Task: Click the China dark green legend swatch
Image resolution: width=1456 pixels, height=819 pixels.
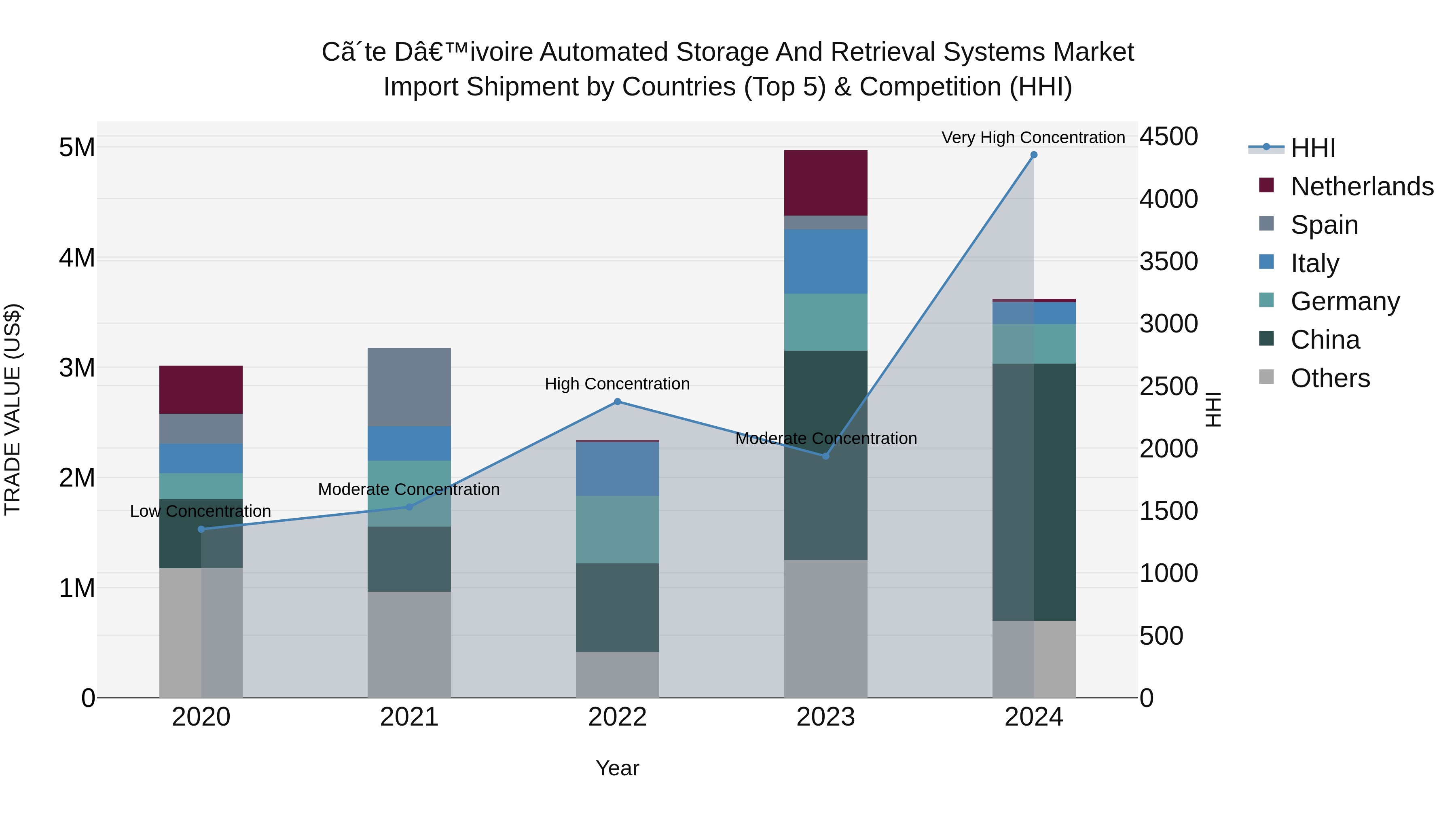Action: 1267,339
